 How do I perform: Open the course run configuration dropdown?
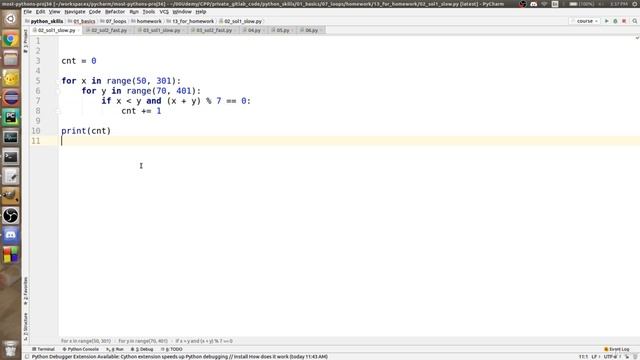tap(585, 21)
